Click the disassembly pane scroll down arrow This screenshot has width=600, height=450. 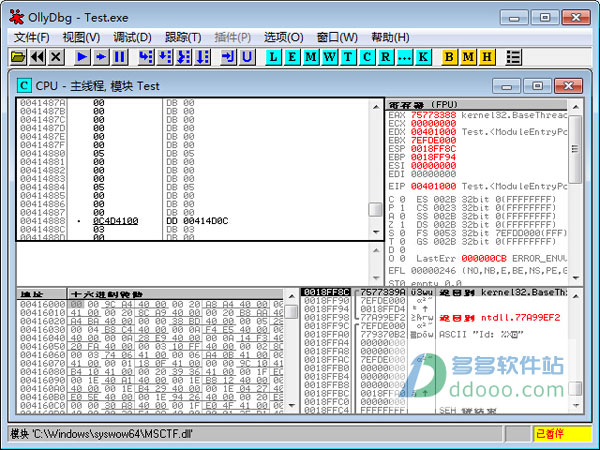376,232
